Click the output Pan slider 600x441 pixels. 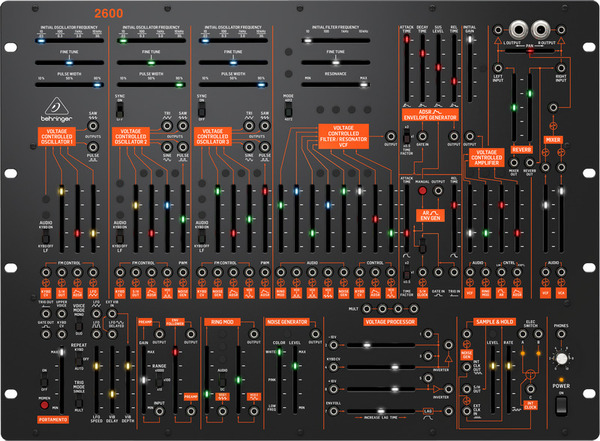[x=530, y=51]
